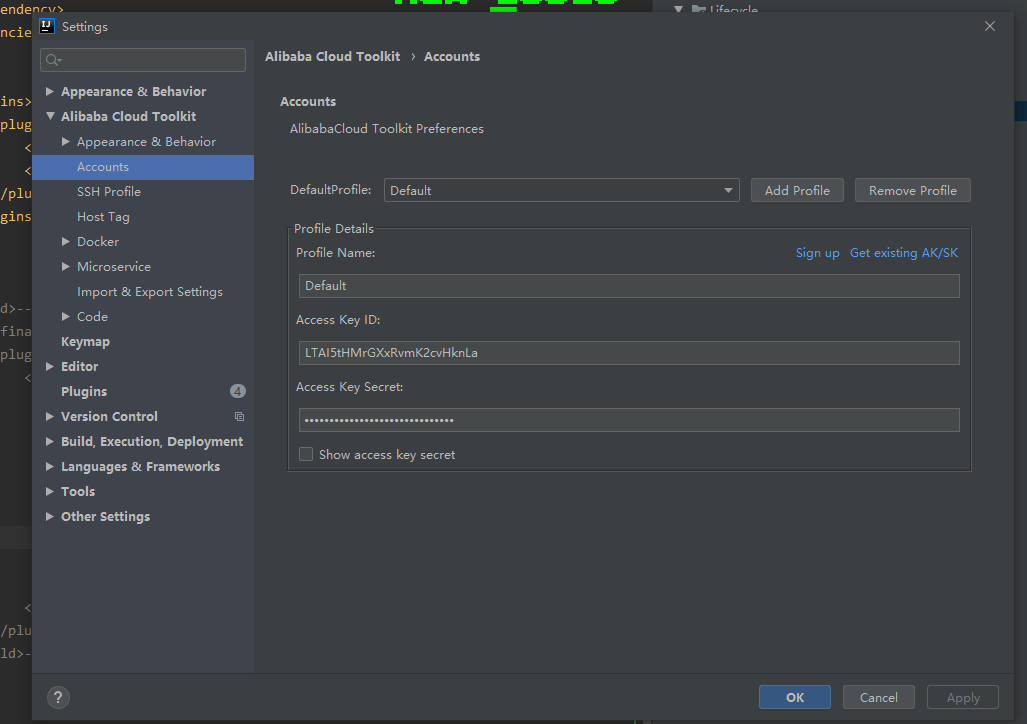Image resolution: width=1027 pixels, height=724 pixels.
Task: Click the Remove Profile button
Action: pyautogui.click(x=912, y=191)
